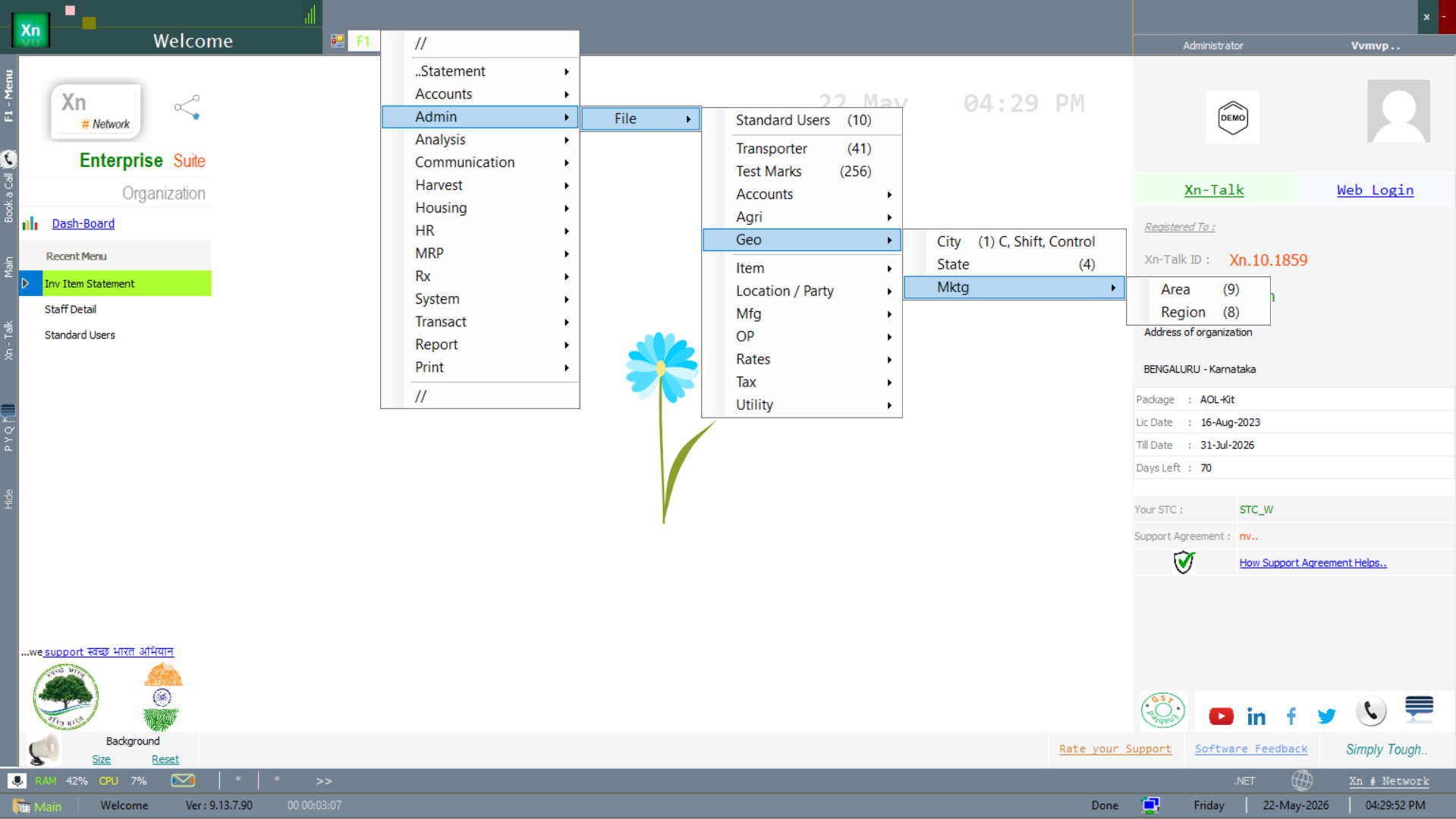The image size is (1456, 819).
Task: Click the Xn logo icon in title bar
Action: click(30, 30)
